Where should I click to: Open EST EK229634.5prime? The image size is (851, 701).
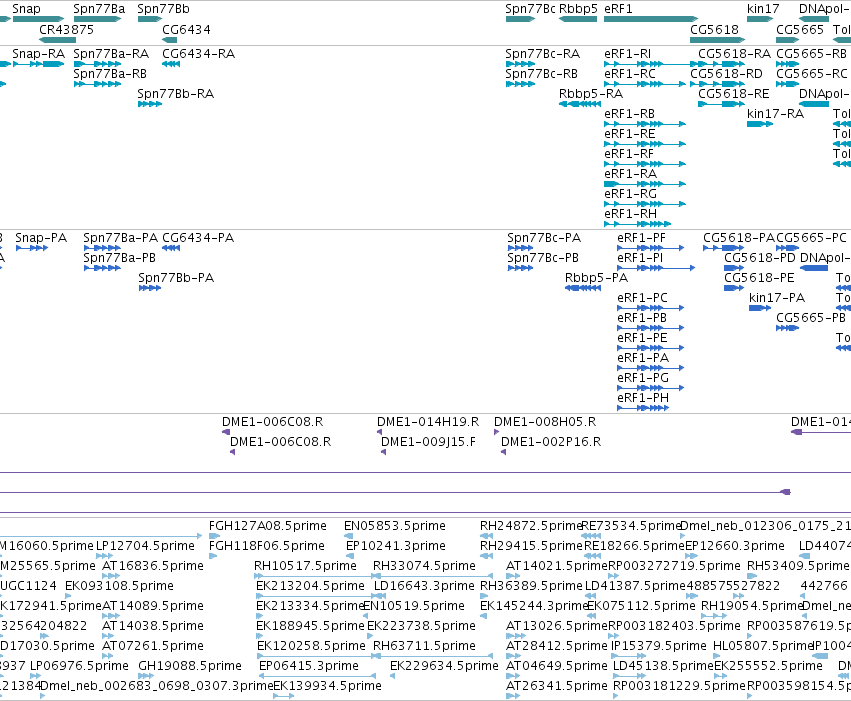pos(393,677)
